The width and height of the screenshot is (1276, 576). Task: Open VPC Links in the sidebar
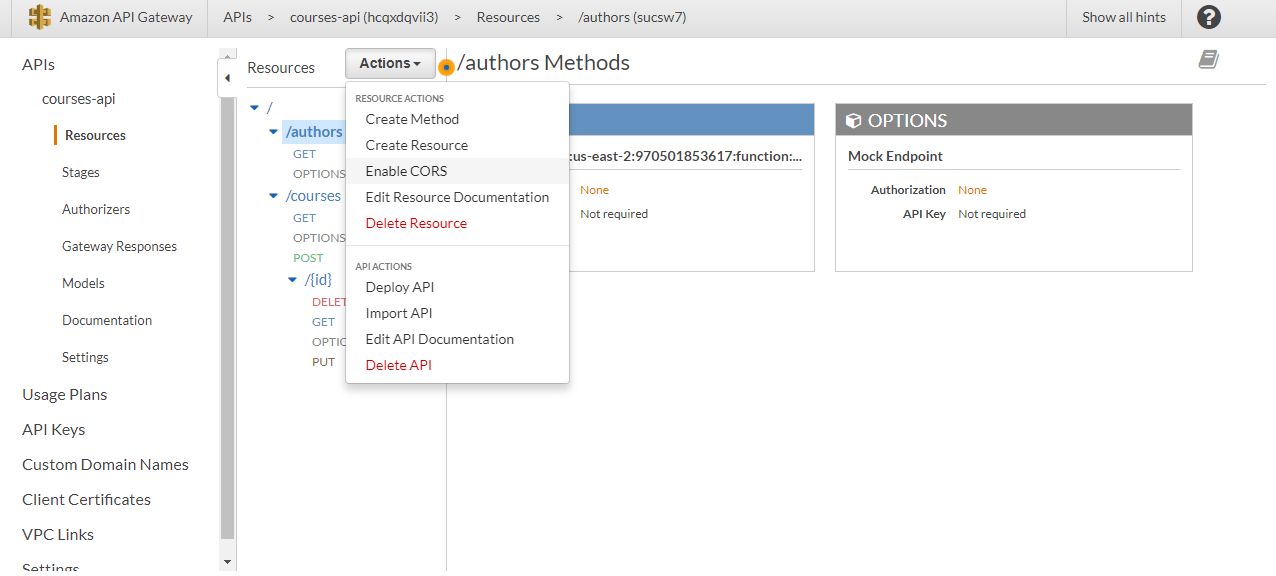58,534
